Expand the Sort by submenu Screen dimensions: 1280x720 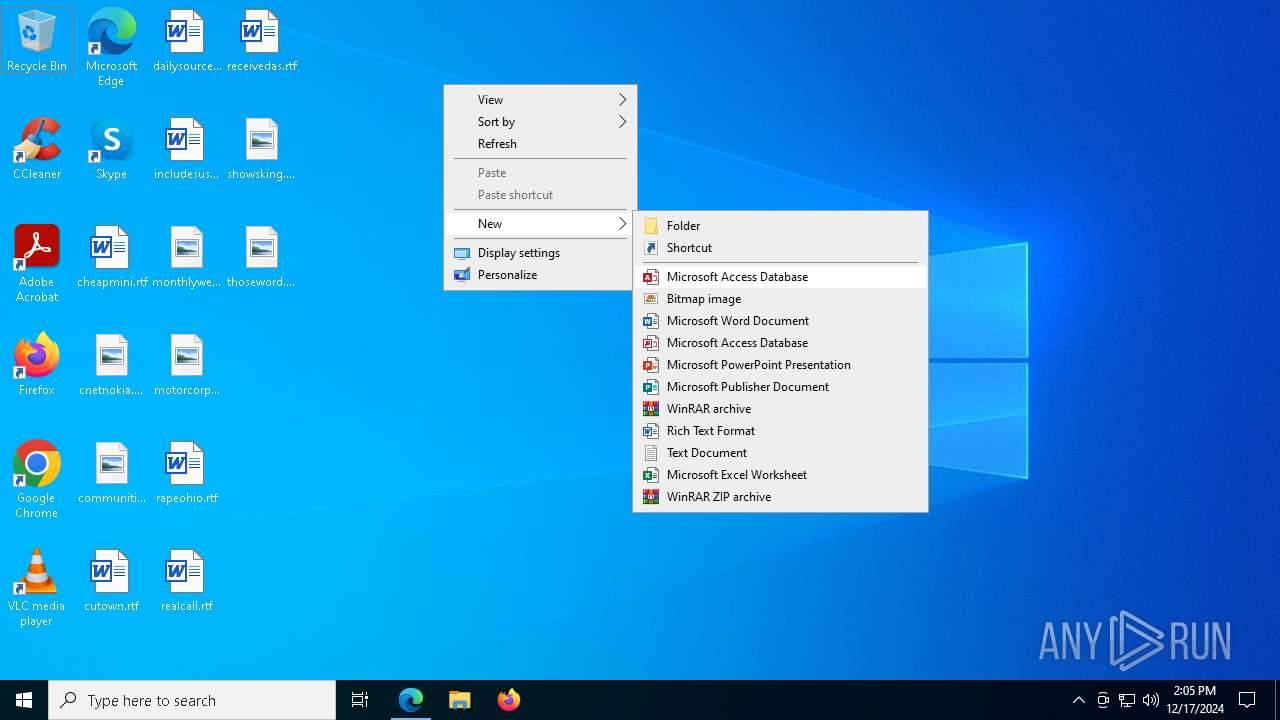tap(540, 122)
